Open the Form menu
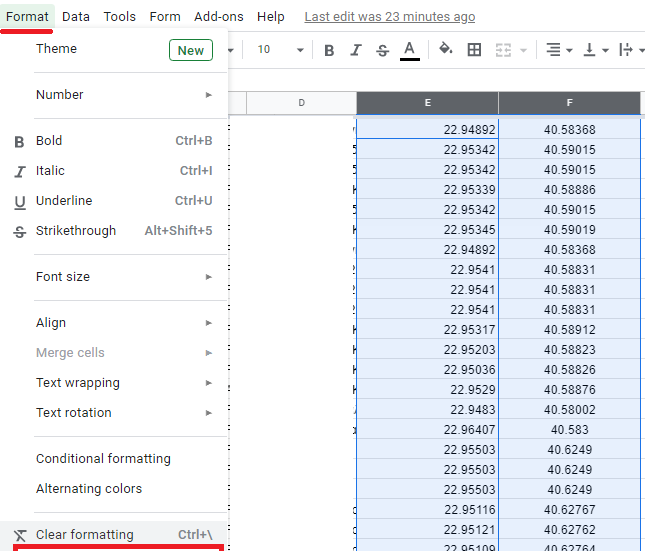This screenshot has width=645, height=551. (165, 16)
